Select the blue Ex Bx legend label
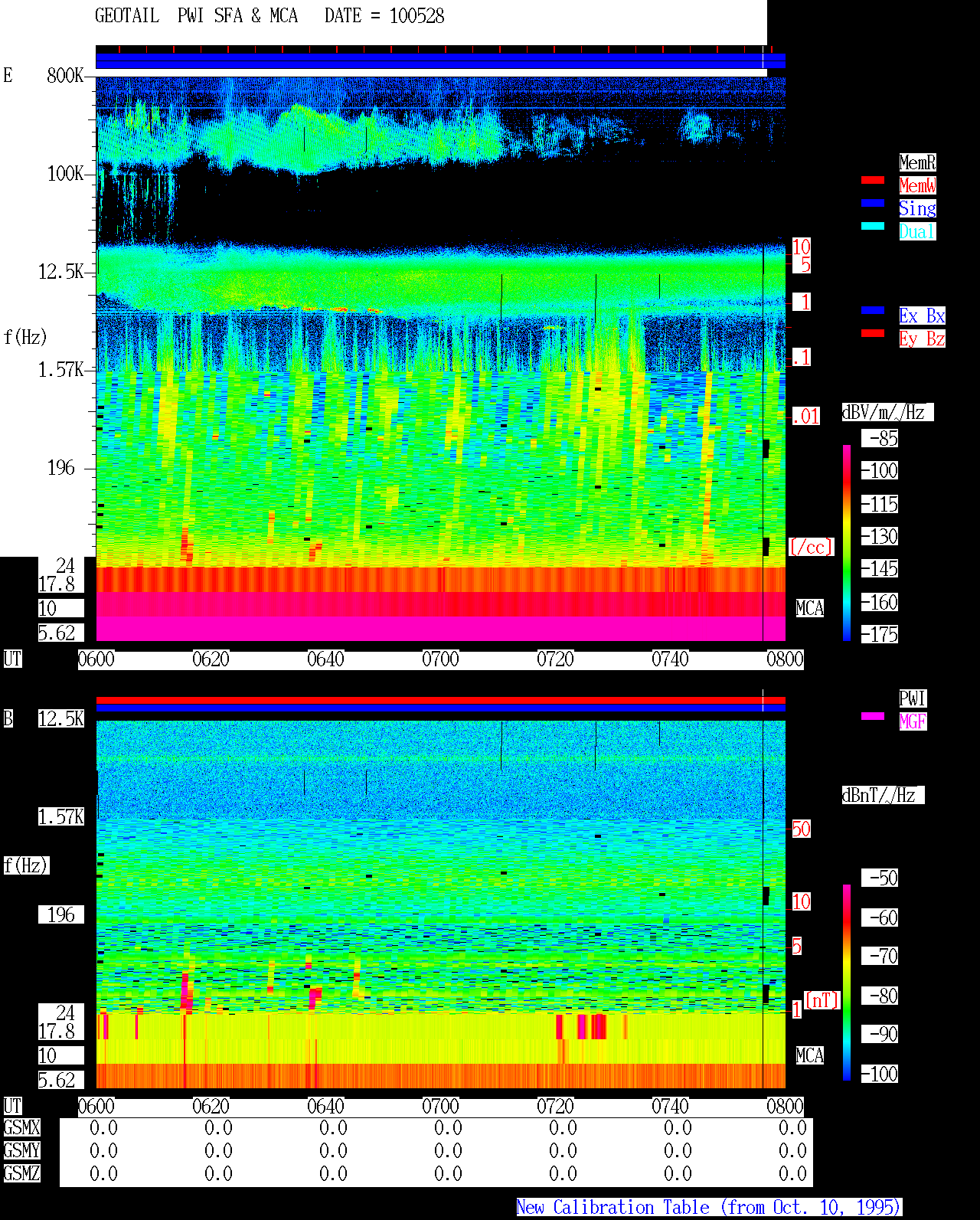Screen dimensions: 980x1220 [x=922, y=316]
